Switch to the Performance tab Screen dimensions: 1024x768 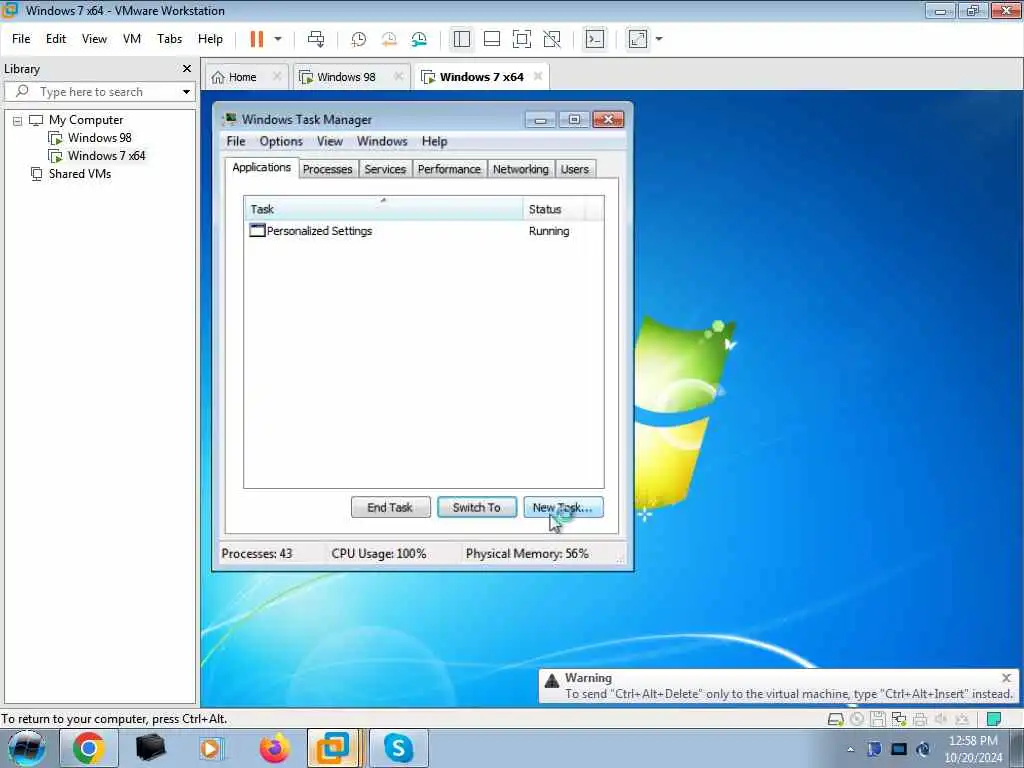pyautogui.click(x=449, y=169)
